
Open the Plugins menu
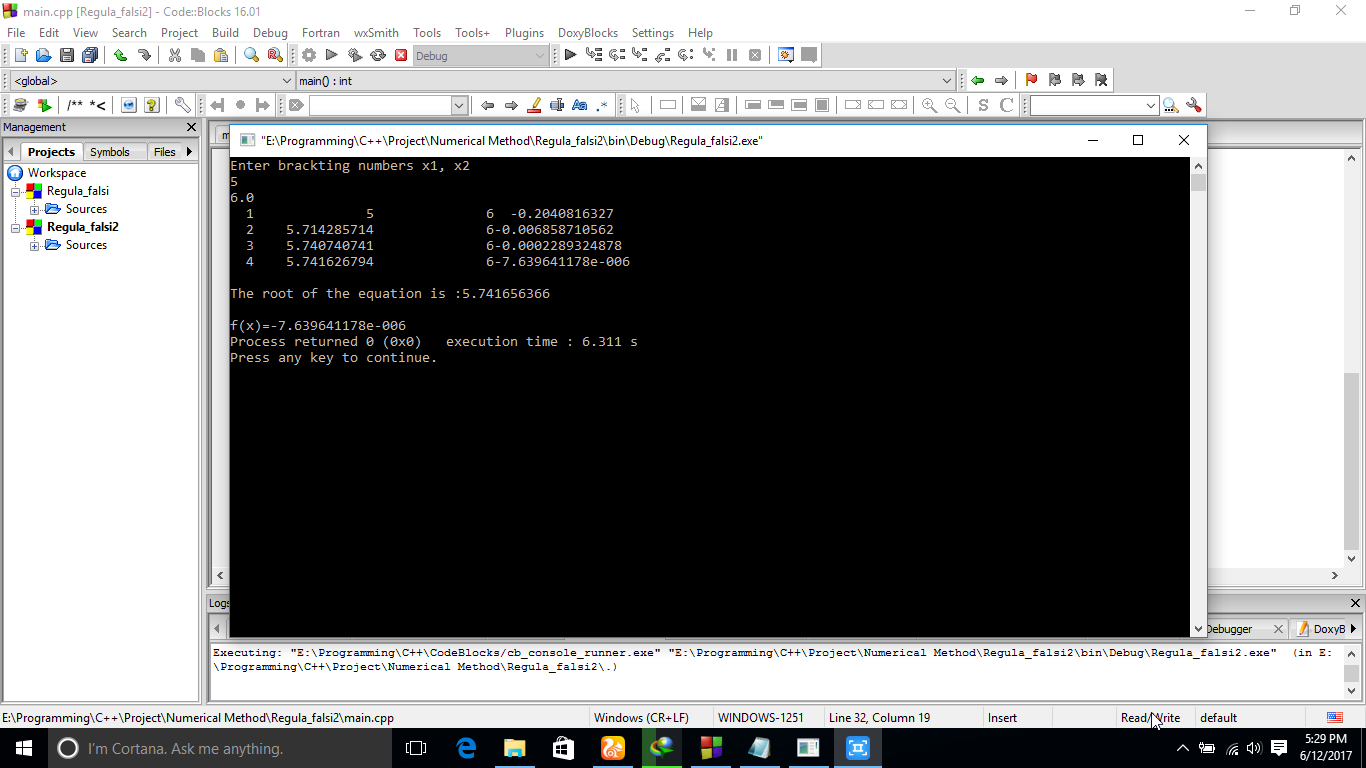(x=524, y=33)
